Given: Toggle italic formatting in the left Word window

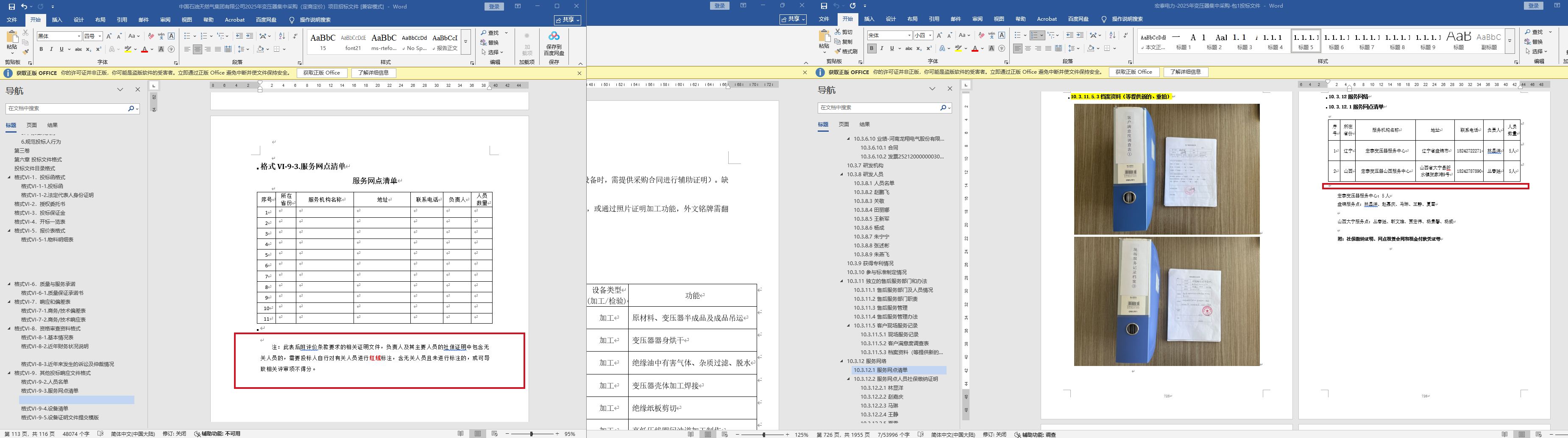Looking at the screenshot, I should 51,49.
